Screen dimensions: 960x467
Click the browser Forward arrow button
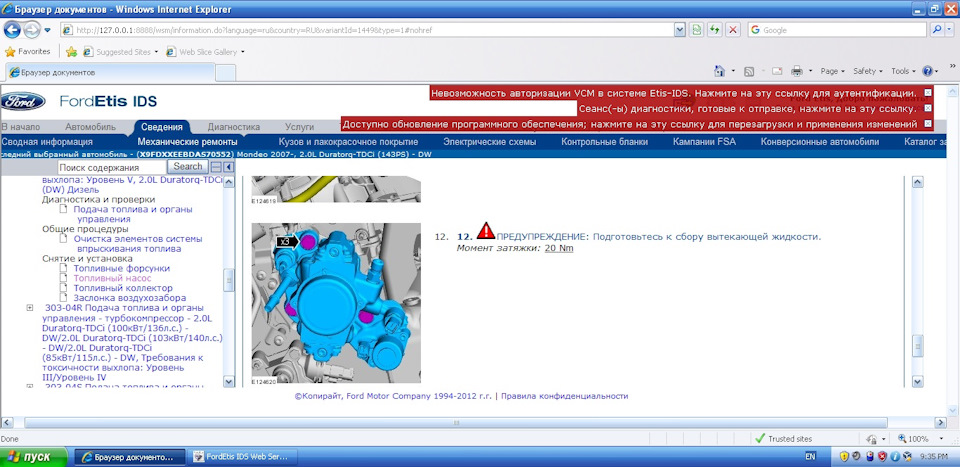(x=31, y=29)
